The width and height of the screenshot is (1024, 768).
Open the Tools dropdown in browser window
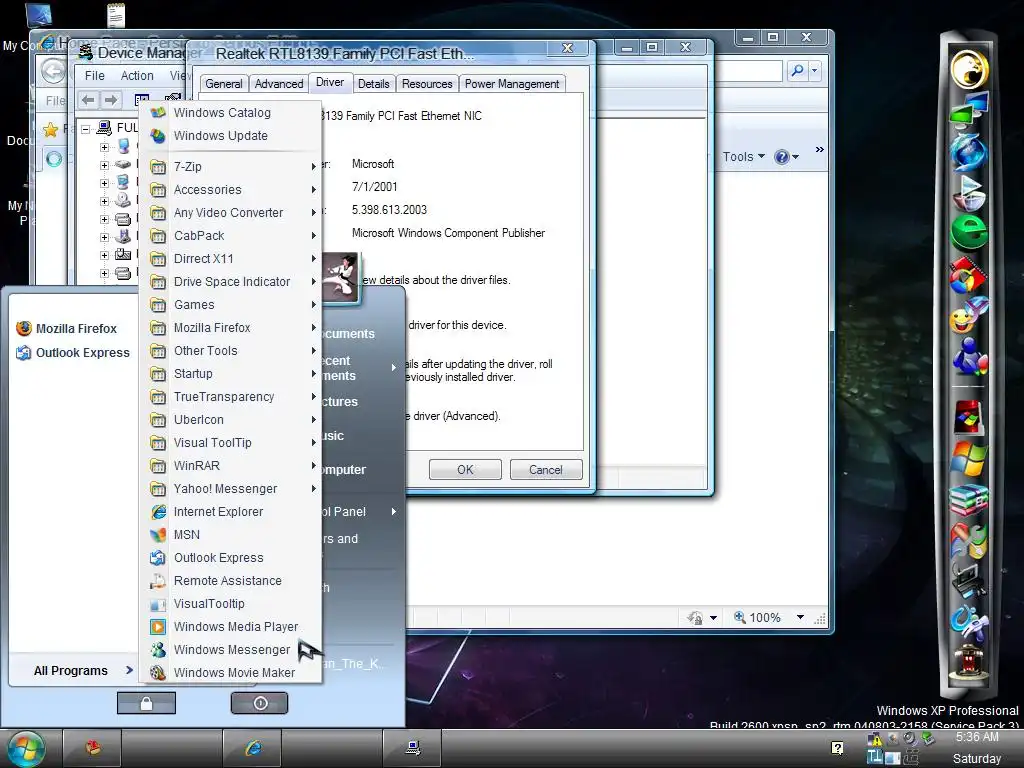pos(743,157)
